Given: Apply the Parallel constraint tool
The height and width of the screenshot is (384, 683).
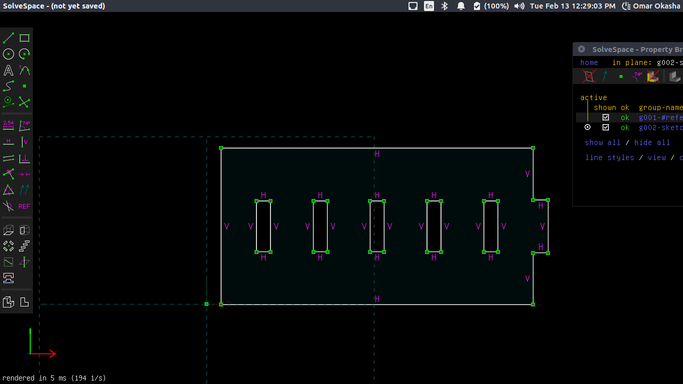Looking at the screenshot, I should [8, 158].
